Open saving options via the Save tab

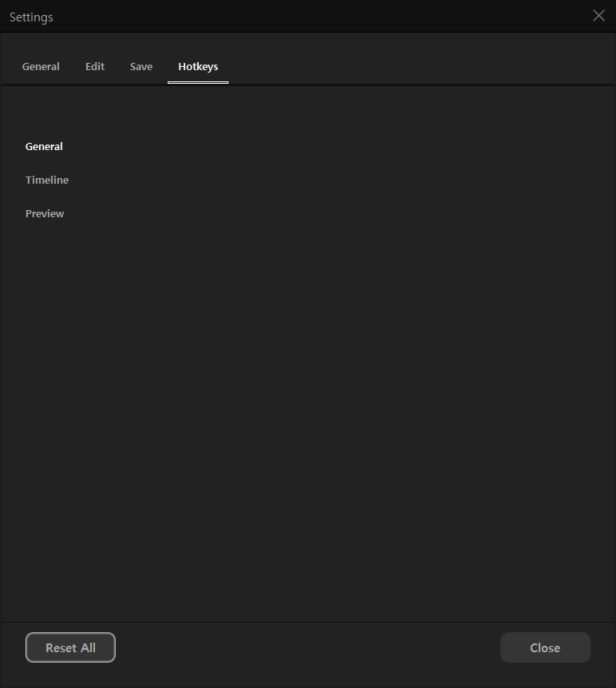[x=141, y=67]
